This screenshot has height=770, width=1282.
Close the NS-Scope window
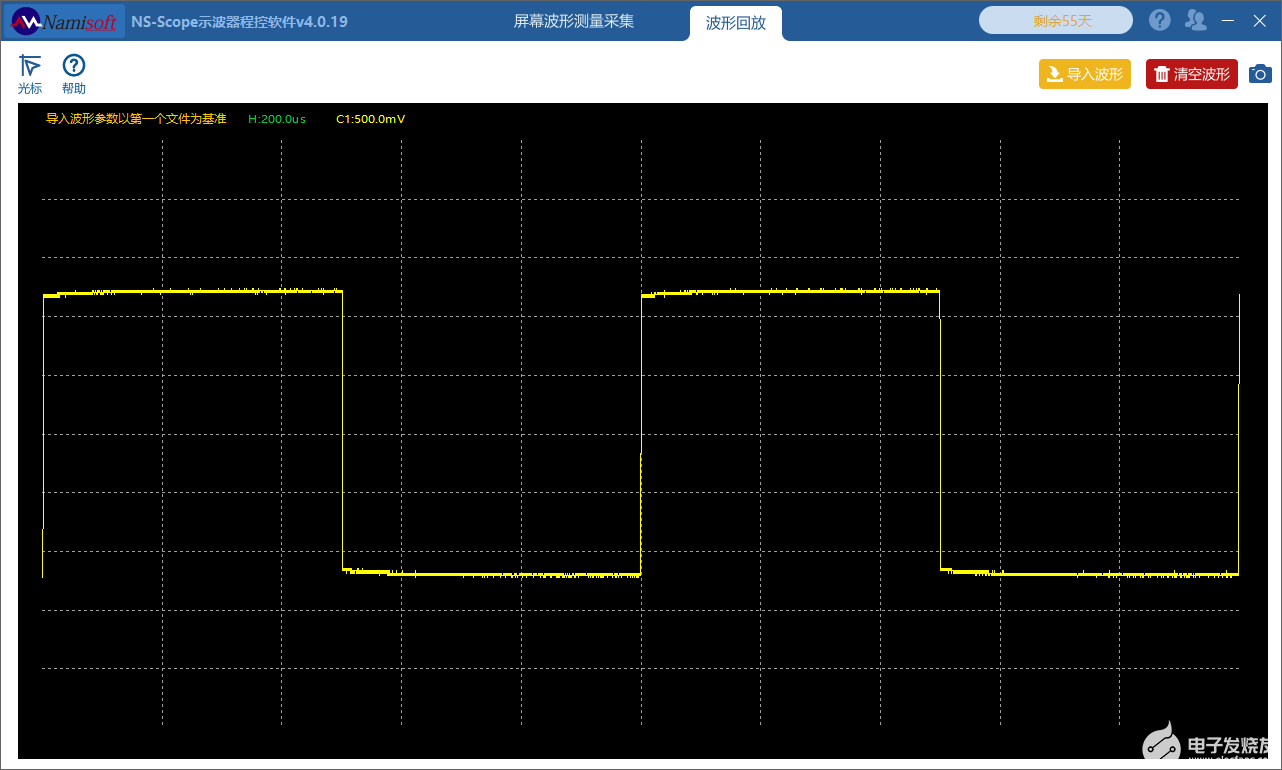coord(1259,20)
